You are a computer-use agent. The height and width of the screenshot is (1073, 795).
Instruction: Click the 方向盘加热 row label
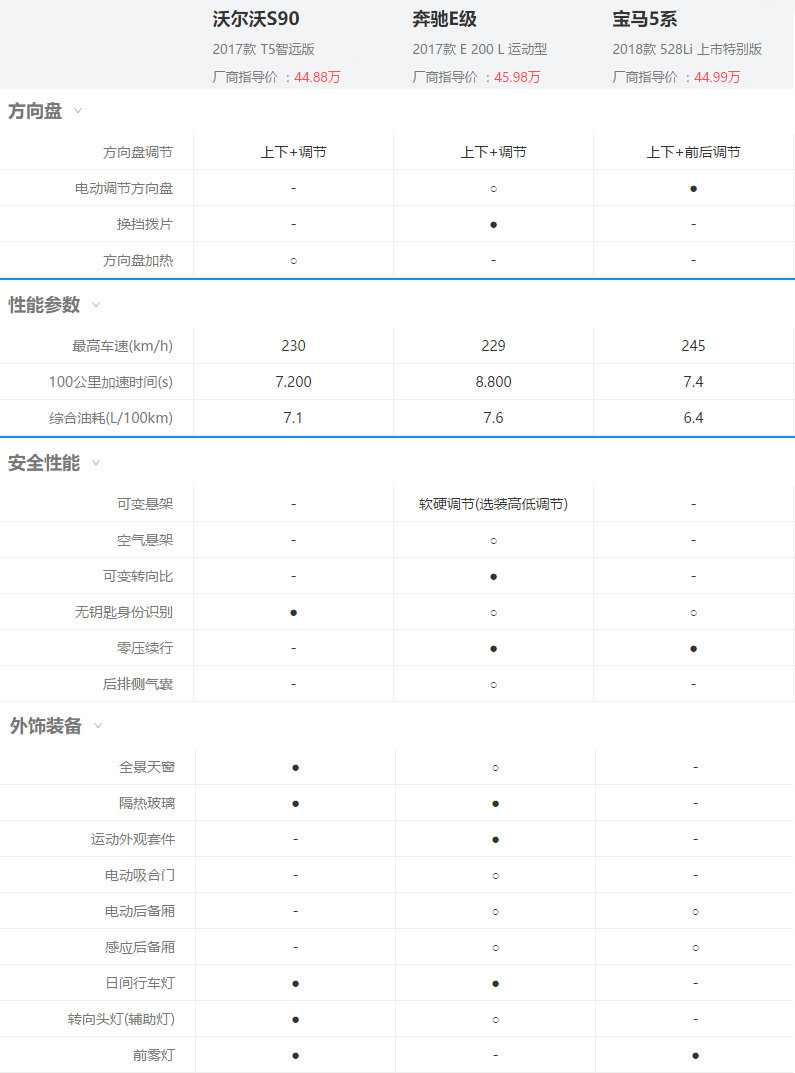click(x=138, y=260)
